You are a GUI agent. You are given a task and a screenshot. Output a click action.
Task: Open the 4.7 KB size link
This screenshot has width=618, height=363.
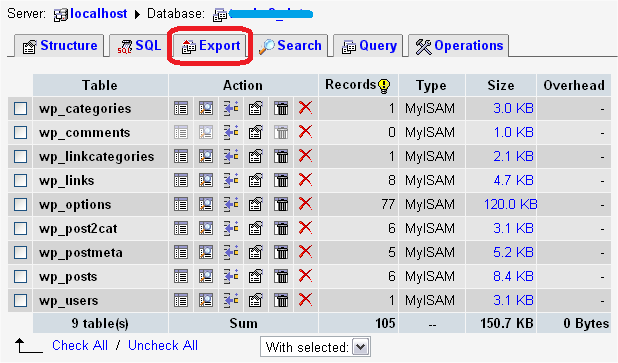point(513,180)
